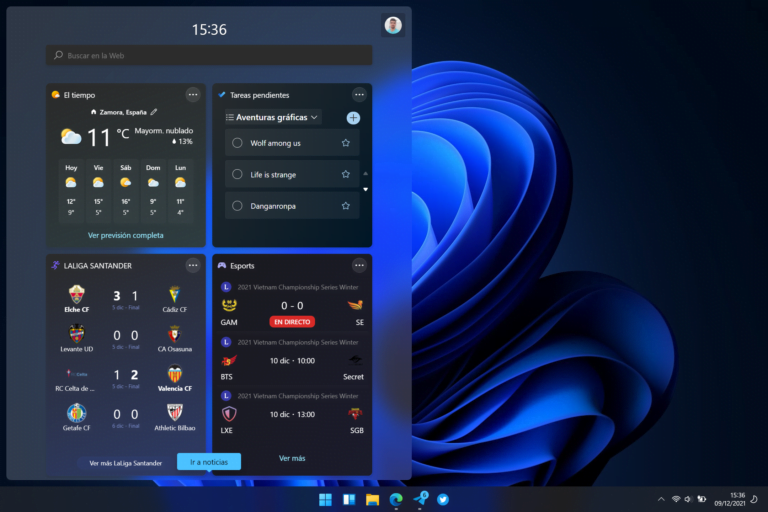Click the 13% precipitation indicator
The image size is (768, 512).
click(182, 142)
